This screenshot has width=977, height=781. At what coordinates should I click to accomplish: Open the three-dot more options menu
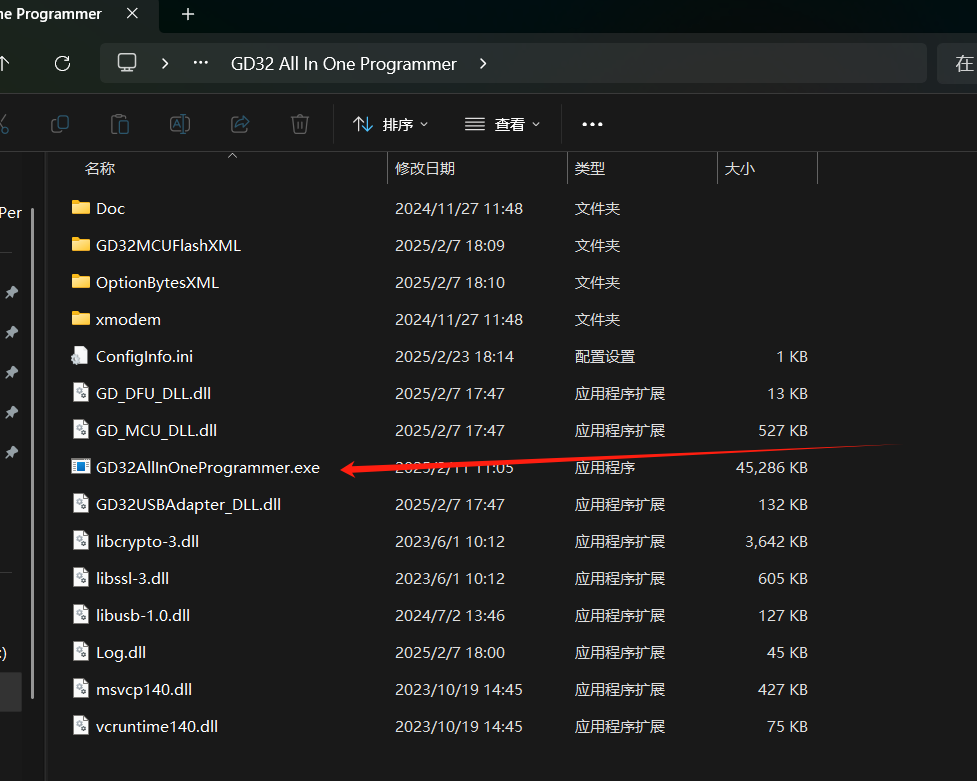coord(592,124)
